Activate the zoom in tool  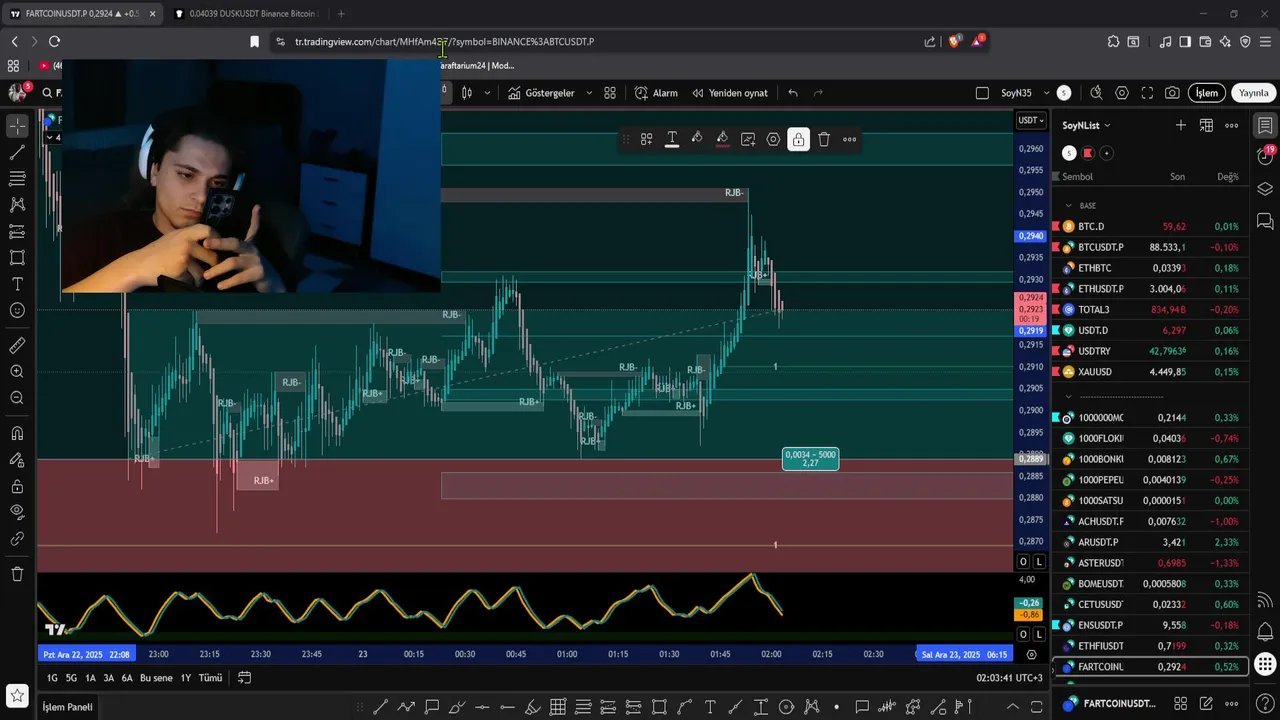click(x=17, y=372)
